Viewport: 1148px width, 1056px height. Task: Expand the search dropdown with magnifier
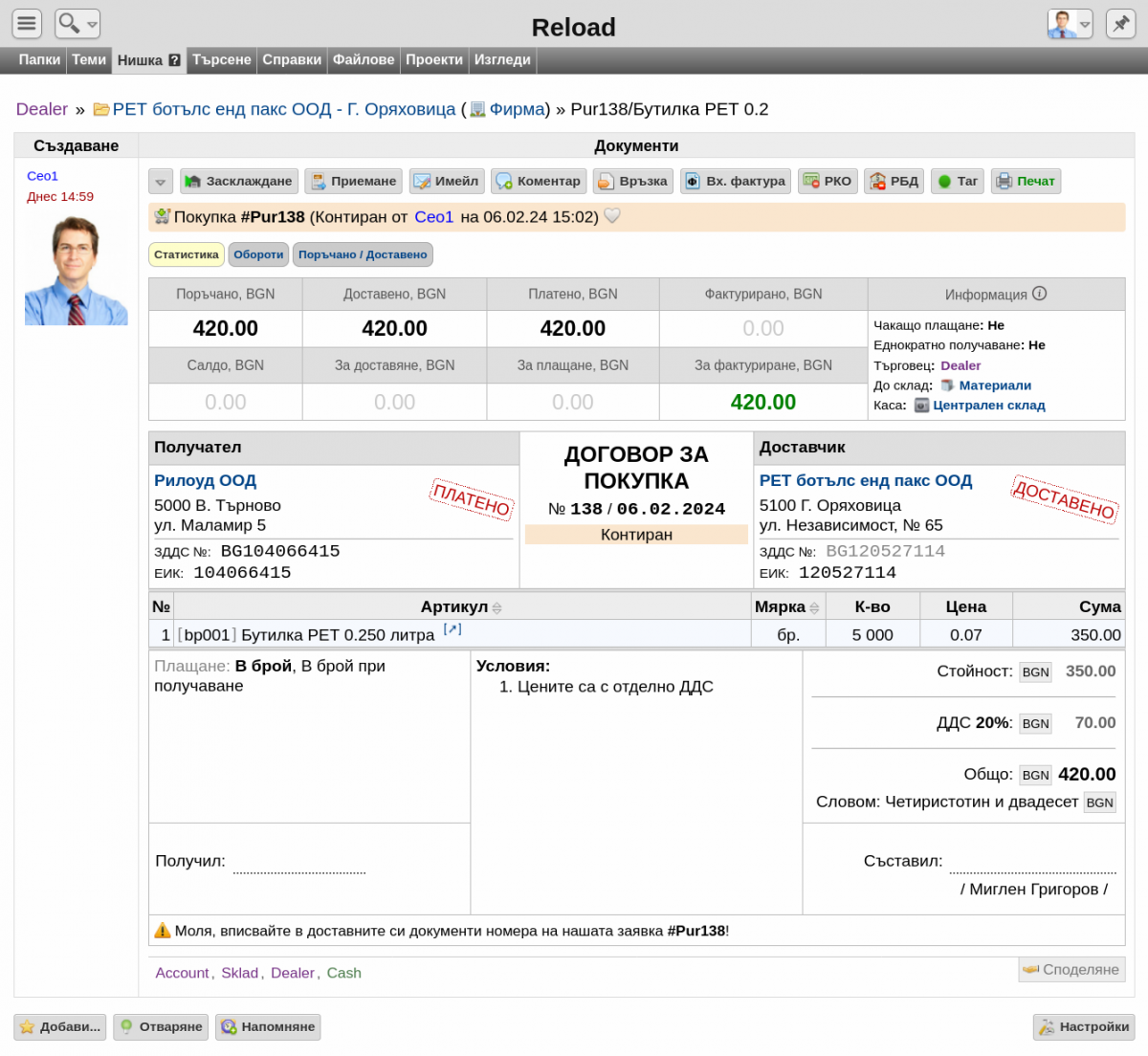click(x=77, y=24)
